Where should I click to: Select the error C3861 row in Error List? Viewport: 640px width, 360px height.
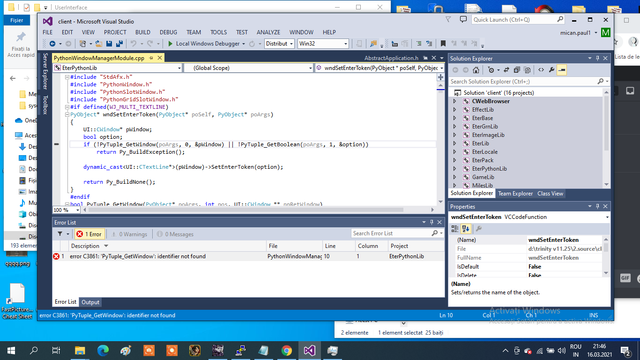248,256
